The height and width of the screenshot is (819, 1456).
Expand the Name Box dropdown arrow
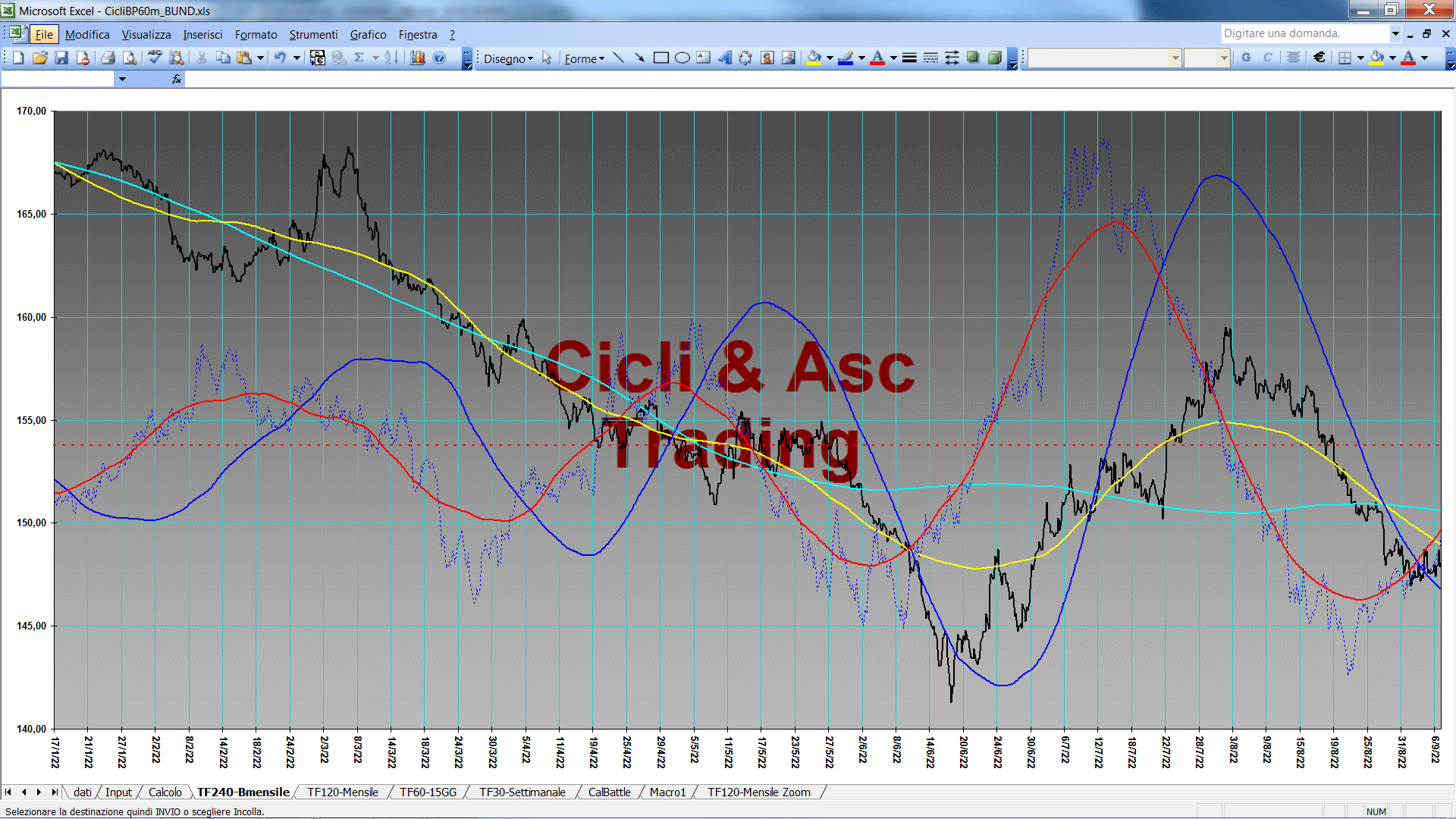(x=122, y=79)
